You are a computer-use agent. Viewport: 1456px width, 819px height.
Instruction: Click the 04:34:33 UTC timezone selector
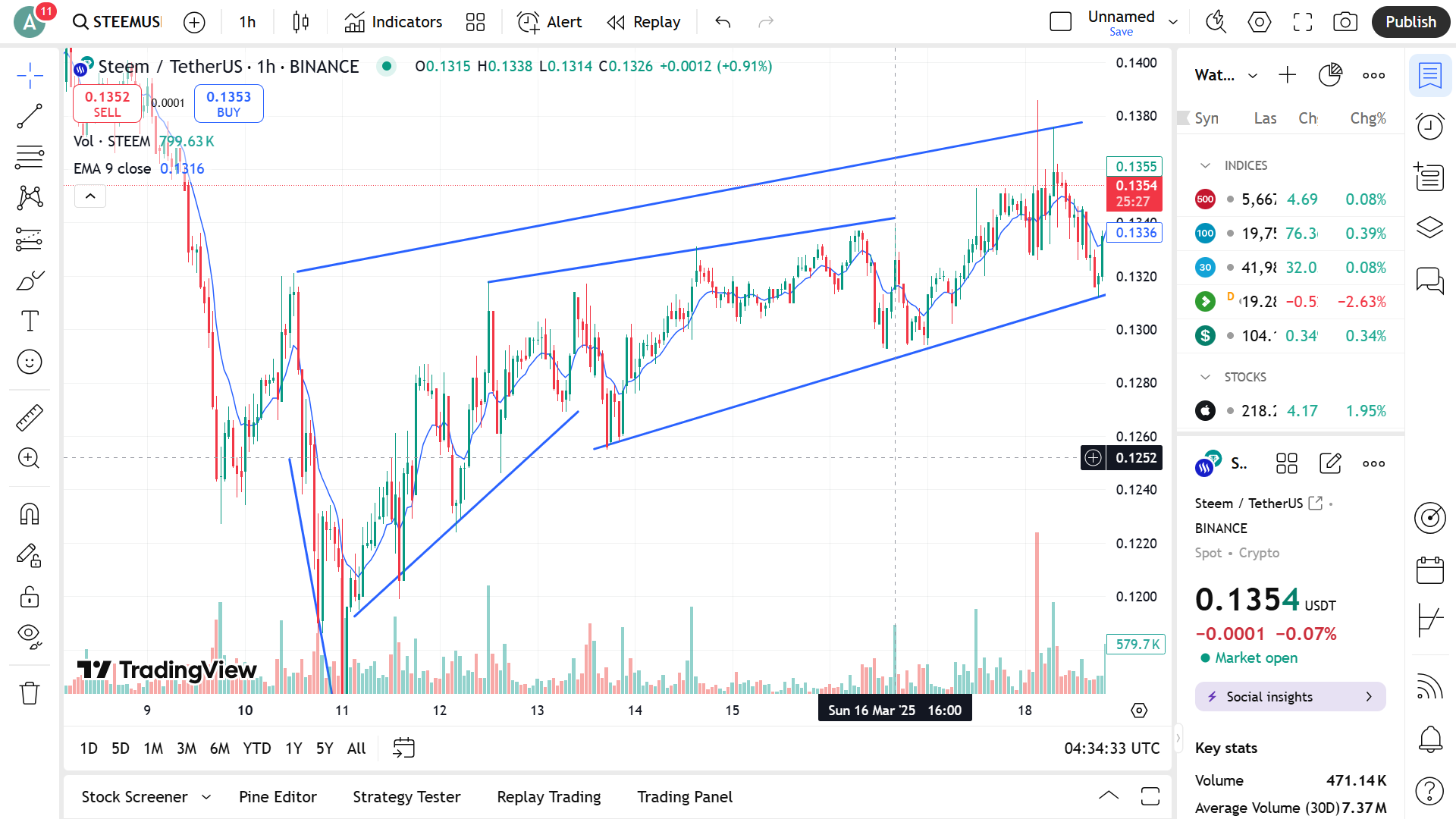(x=1112, y=748)
